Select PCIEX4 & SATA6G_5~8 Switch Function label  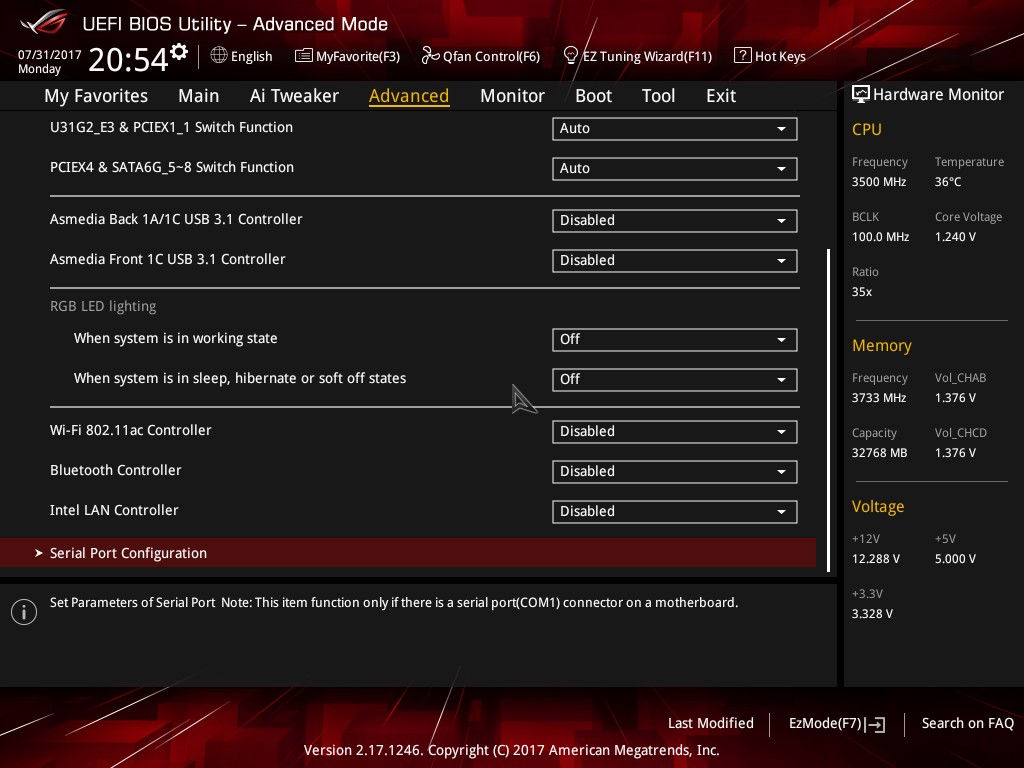click(172, 167)
